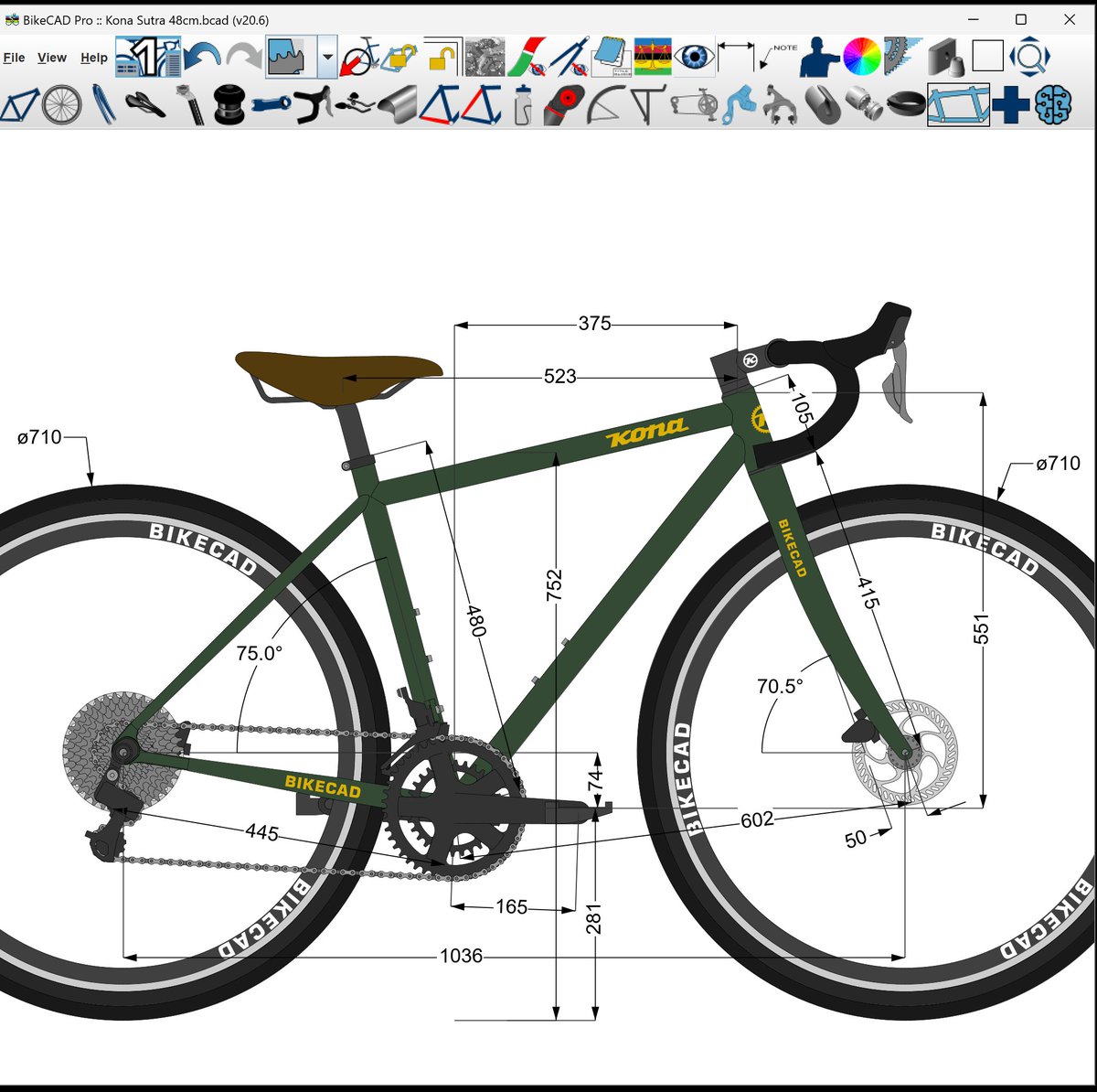Viewport: 1097px width, 1092px height.
Task: Open the title block notepad icon
Action: coord(610,57)
